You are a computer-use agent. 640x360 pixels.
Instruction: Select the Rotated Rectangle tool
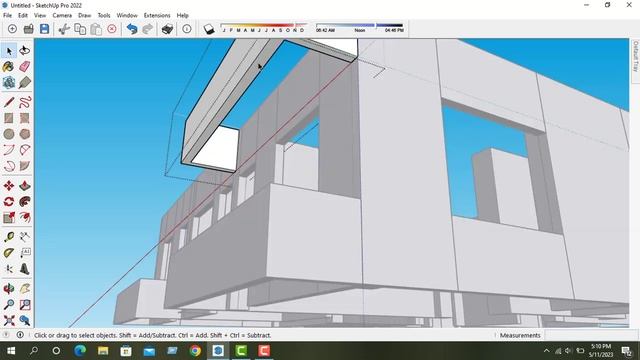[24, 118]
